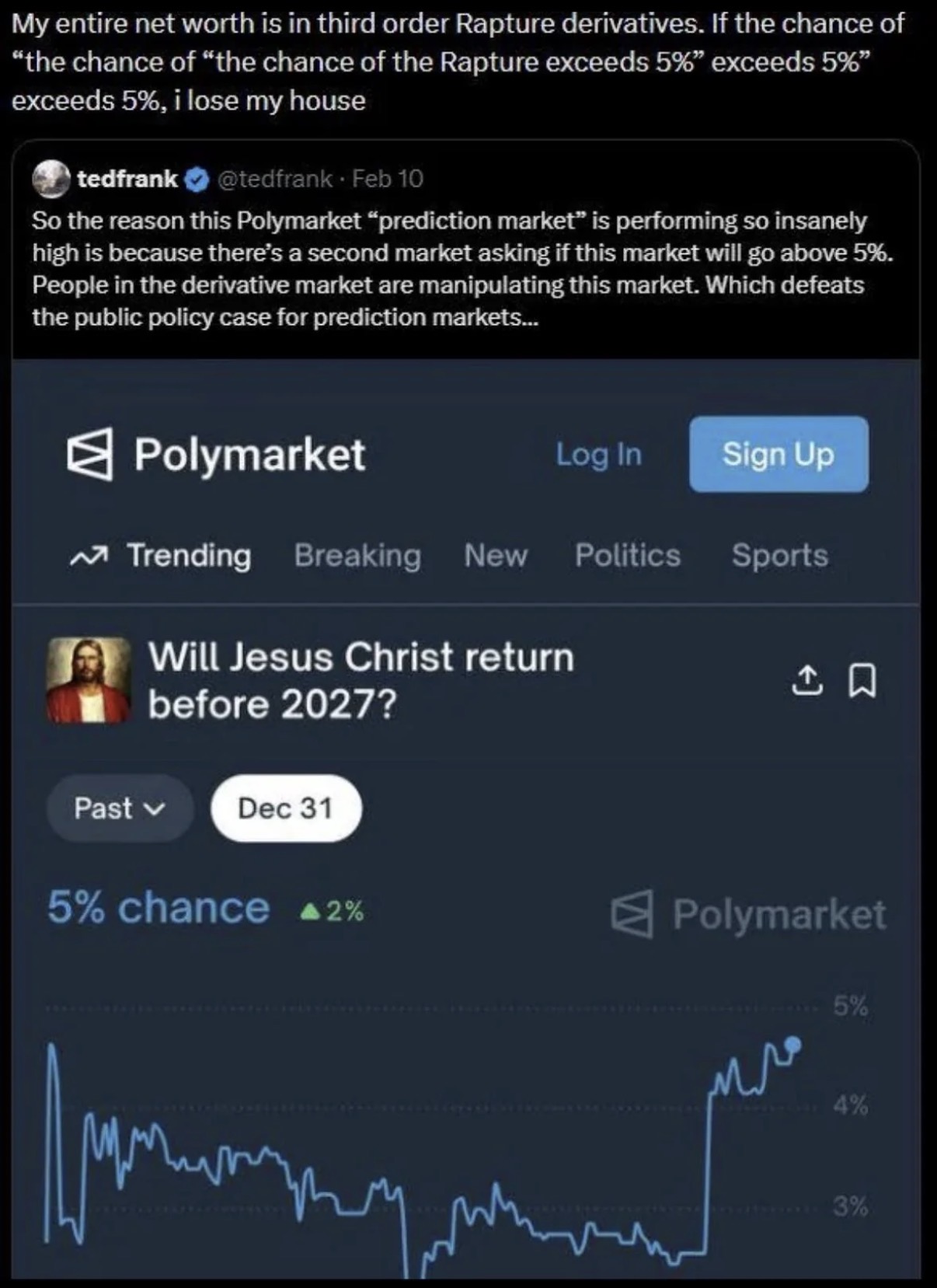Click tedfrank's verified badge icon

pyautogui.click(x=197, y=180)
